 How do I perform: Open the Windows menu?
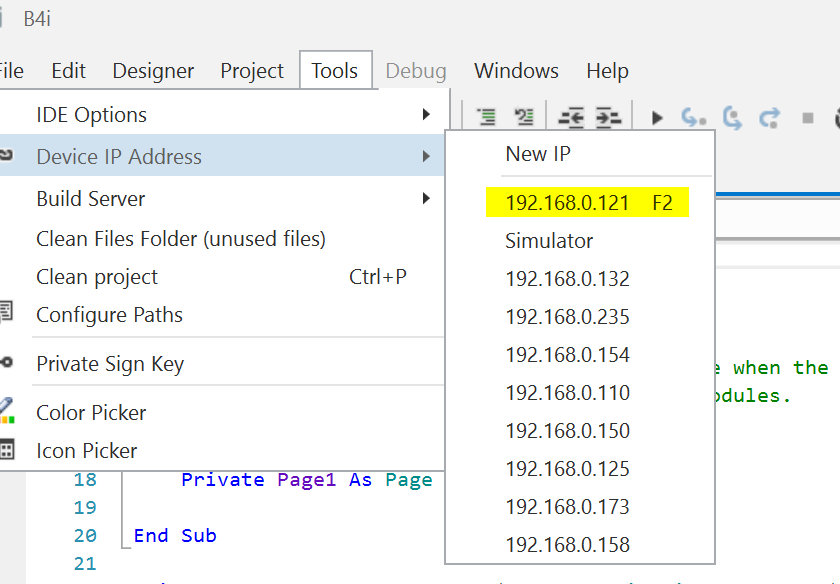click(516, 71)
